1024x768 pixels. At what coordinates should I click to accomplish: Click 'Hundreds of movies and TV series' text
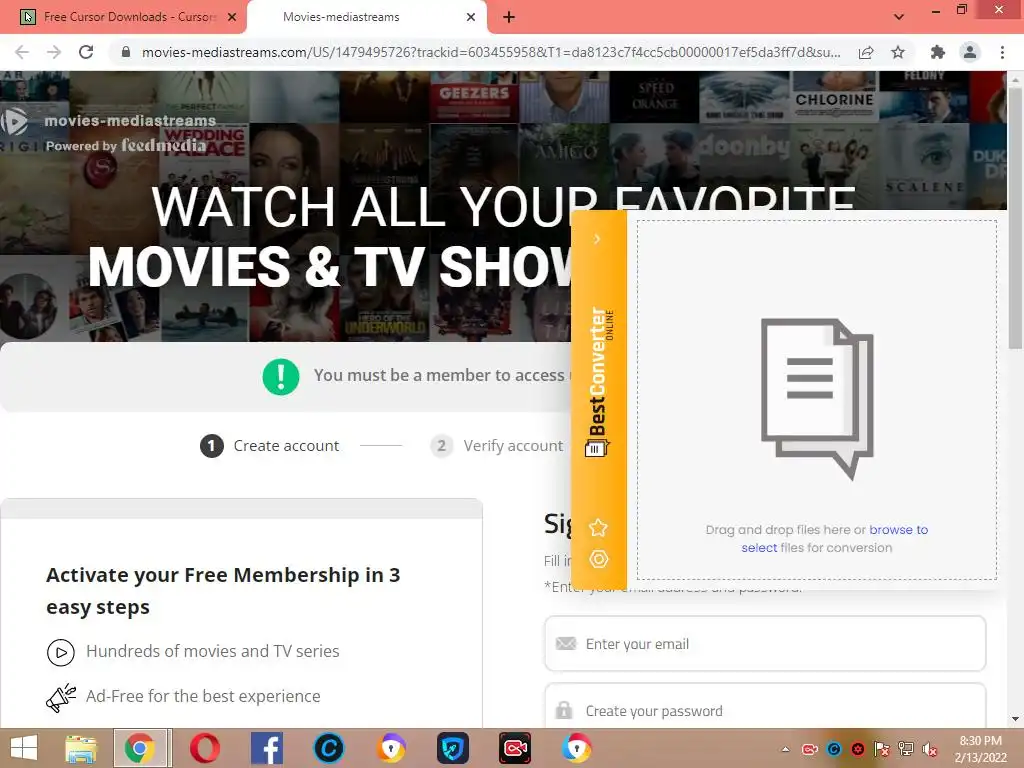click(213, 652)
